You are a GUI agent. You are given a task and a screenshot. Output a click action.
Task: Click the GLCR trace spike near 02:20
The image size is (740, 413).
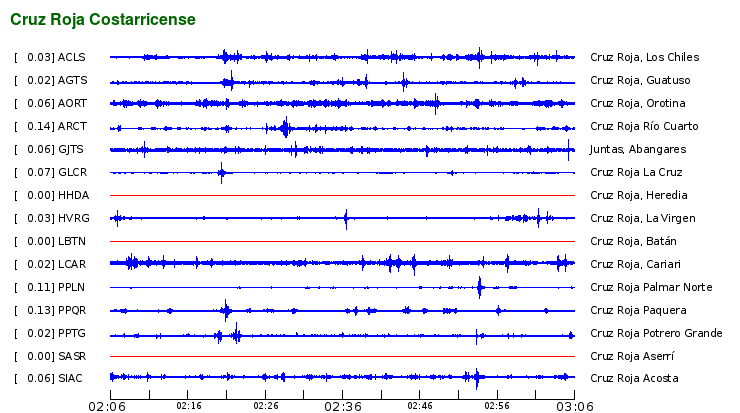pyautogui.click(x=221, y=173)
